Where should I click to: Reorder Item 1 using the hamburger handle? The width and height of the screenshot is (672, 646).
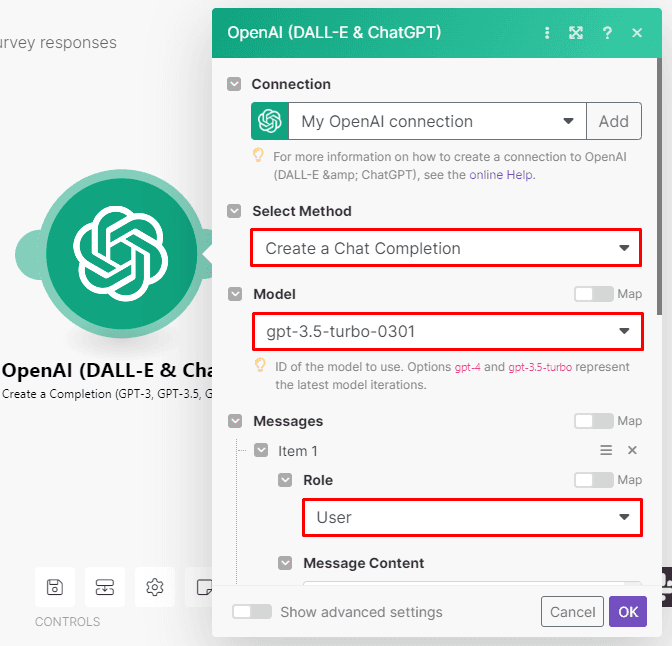tap(606, 450)
